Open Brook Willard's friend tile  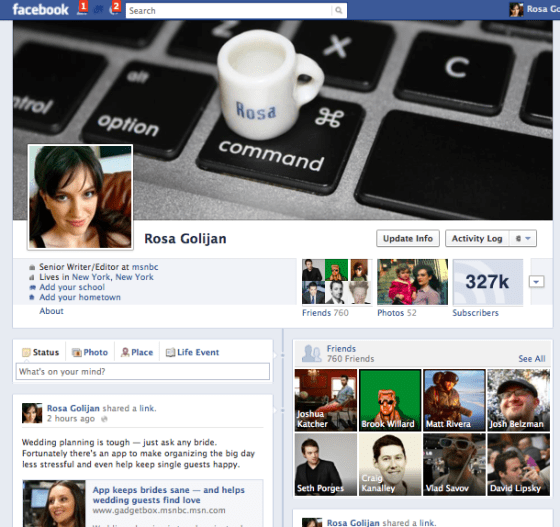(390, 400)
